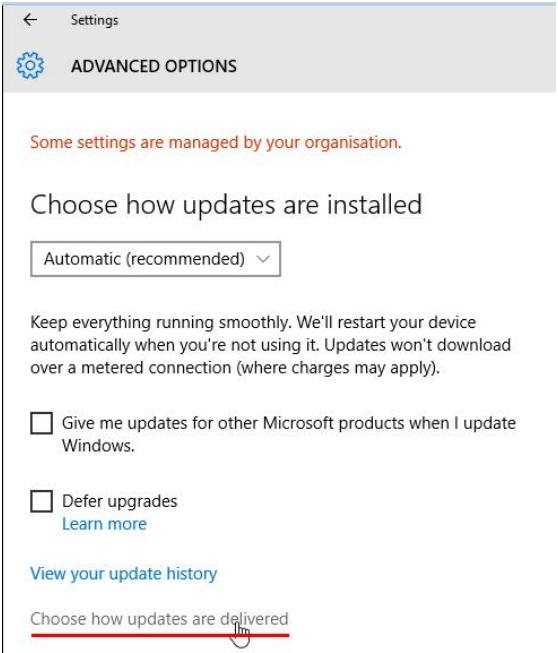The image size is (558, 653).
Task: Open the Learn more link under Defer upgrades
Action: 104,523
